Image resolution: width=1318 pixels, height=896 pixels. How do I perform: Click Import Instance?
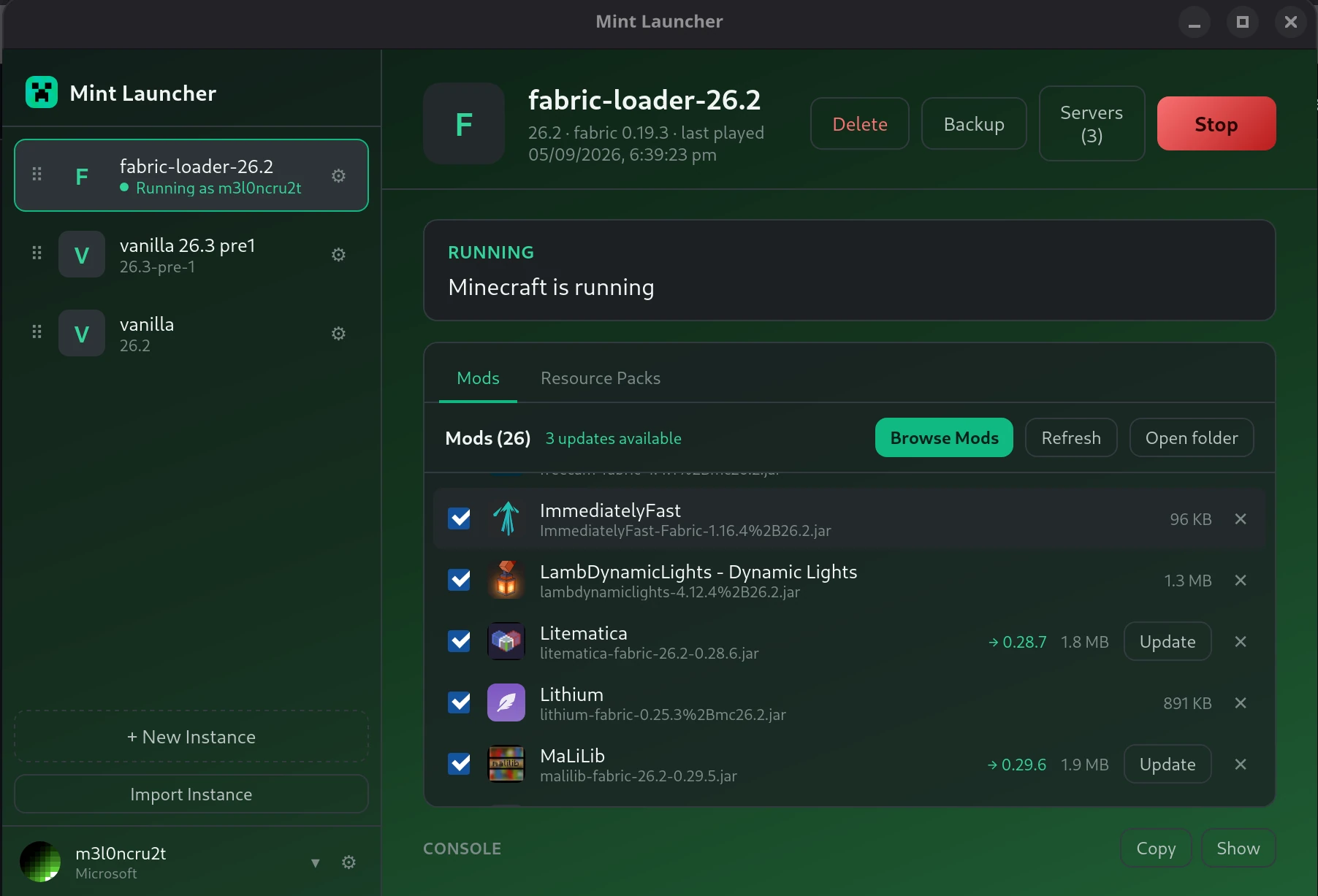(191, 794)
